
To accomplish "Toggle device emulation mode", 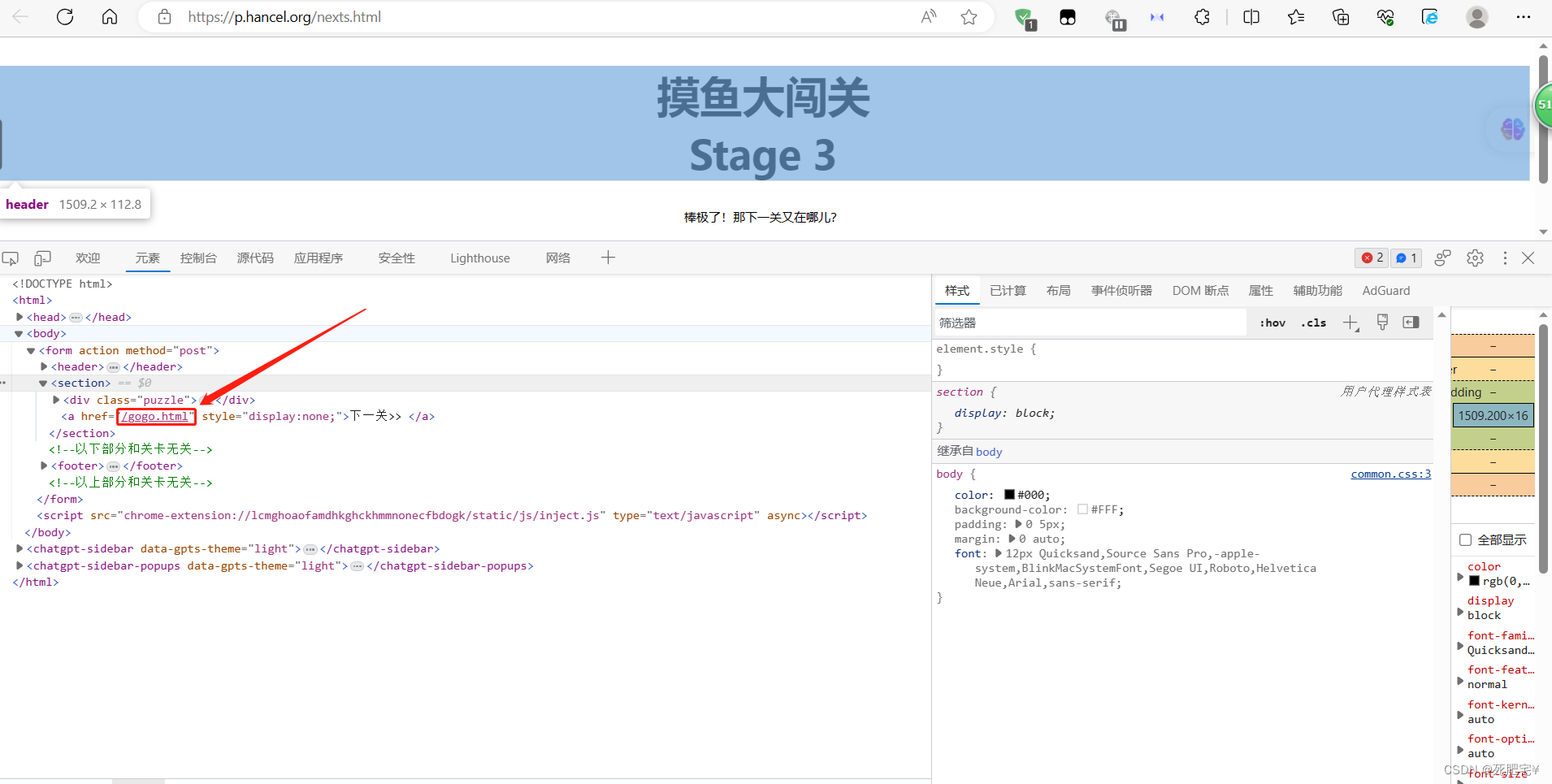I will pyautogui.click(x=42, y=258).
